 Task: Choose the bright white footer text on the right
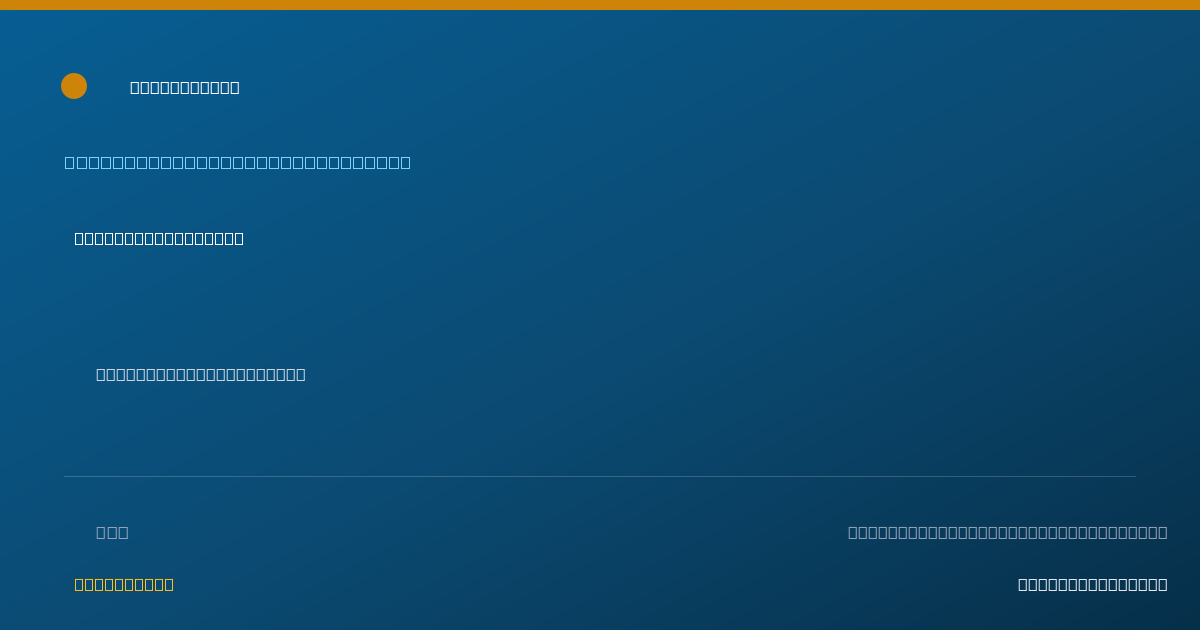(1093, 584)
